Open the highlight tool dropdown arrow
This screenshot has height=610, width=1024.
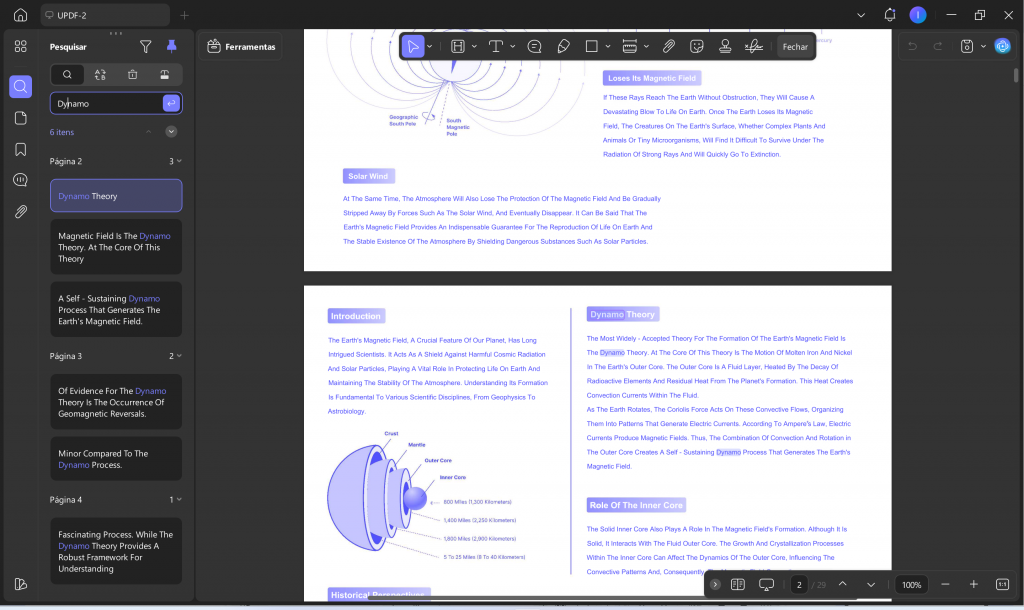(x=474, y=46)
